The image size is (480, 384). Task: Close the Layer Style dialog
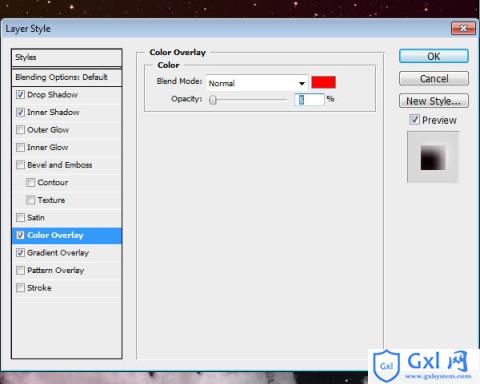(x=463, y=28)
